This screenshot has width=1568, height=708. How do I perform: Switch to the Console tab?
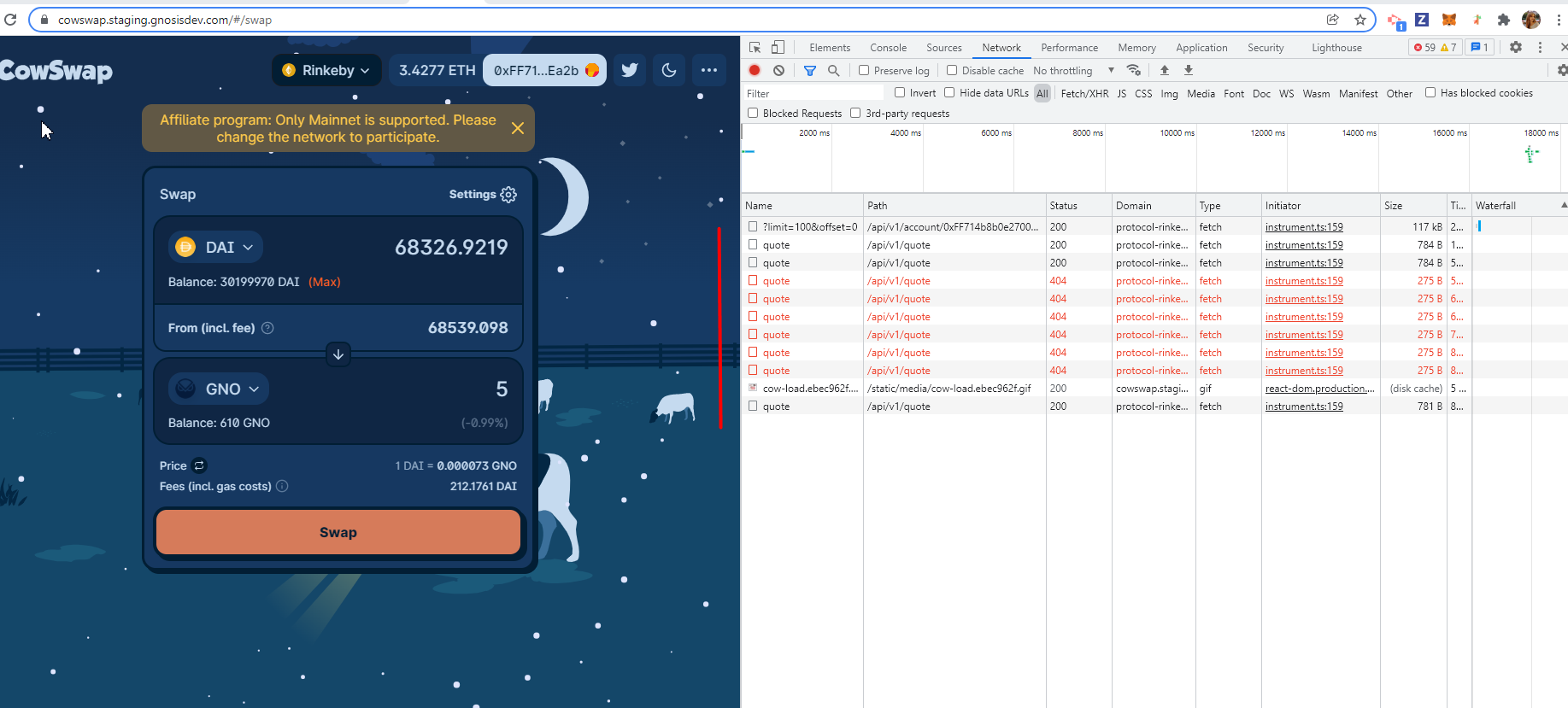889,48
